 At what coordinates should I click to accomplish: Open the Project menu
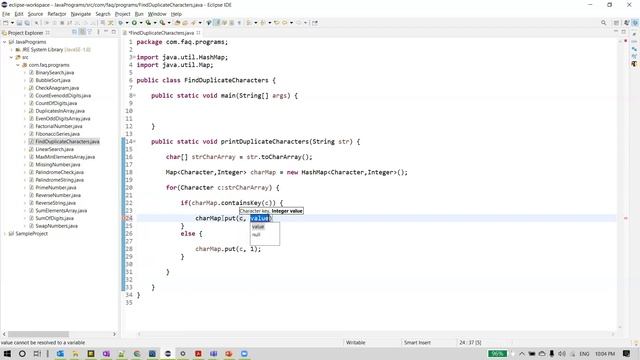coord(122,14)
